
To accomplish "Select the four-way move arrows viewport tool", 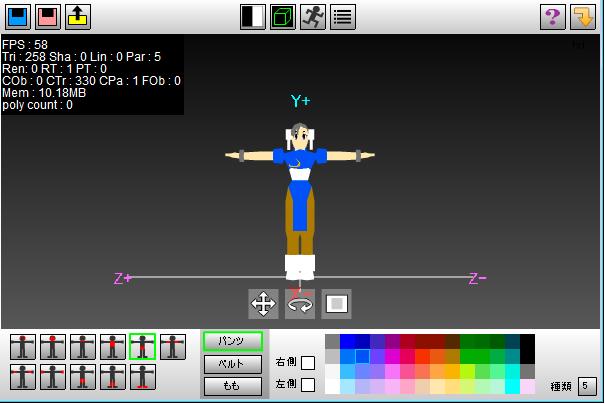I will point(263,304).
